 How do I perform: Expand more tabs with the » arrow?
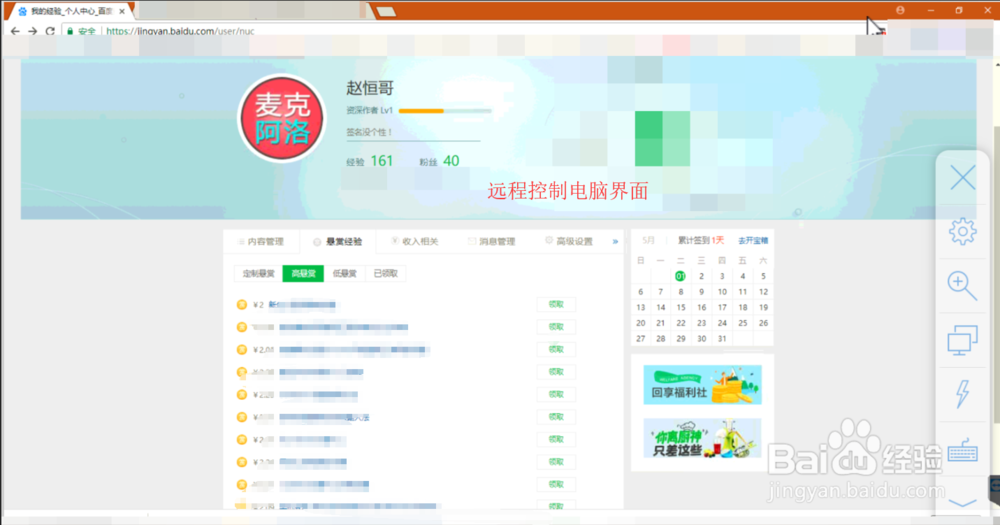tap(615, 242)
